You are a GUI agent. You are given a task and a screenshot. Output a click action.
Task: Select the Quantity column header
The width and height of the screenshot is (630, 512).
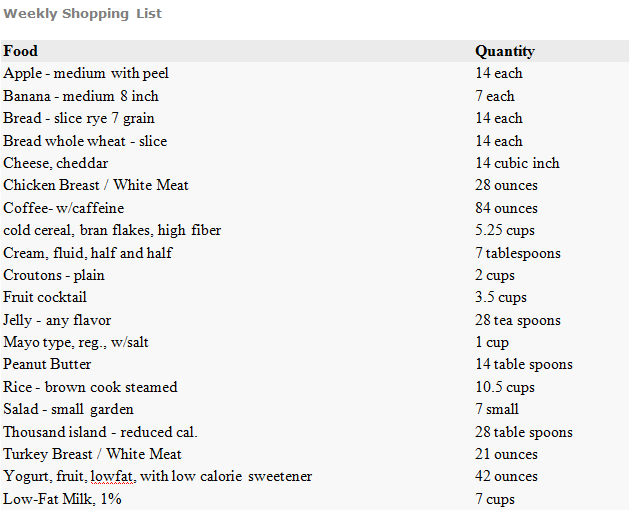point(504,51)
